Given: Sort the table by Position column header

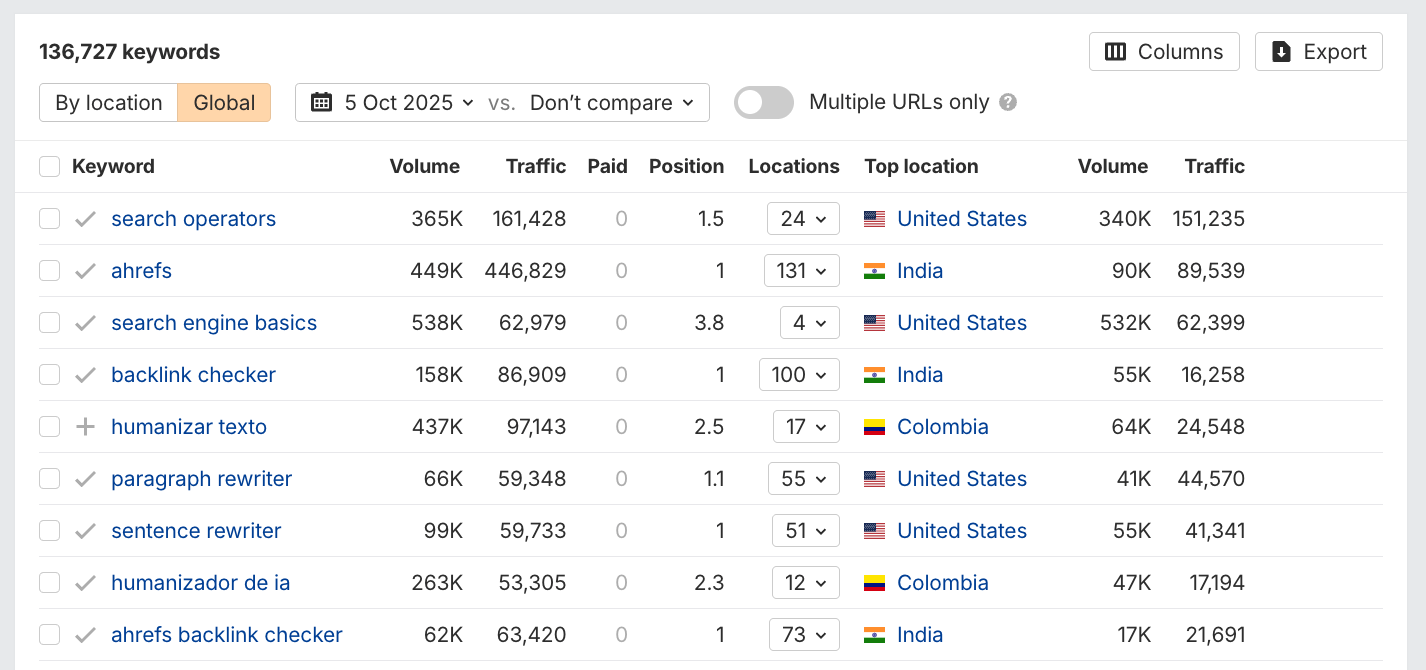Looking at the screenshot, I should coord(686,167).
